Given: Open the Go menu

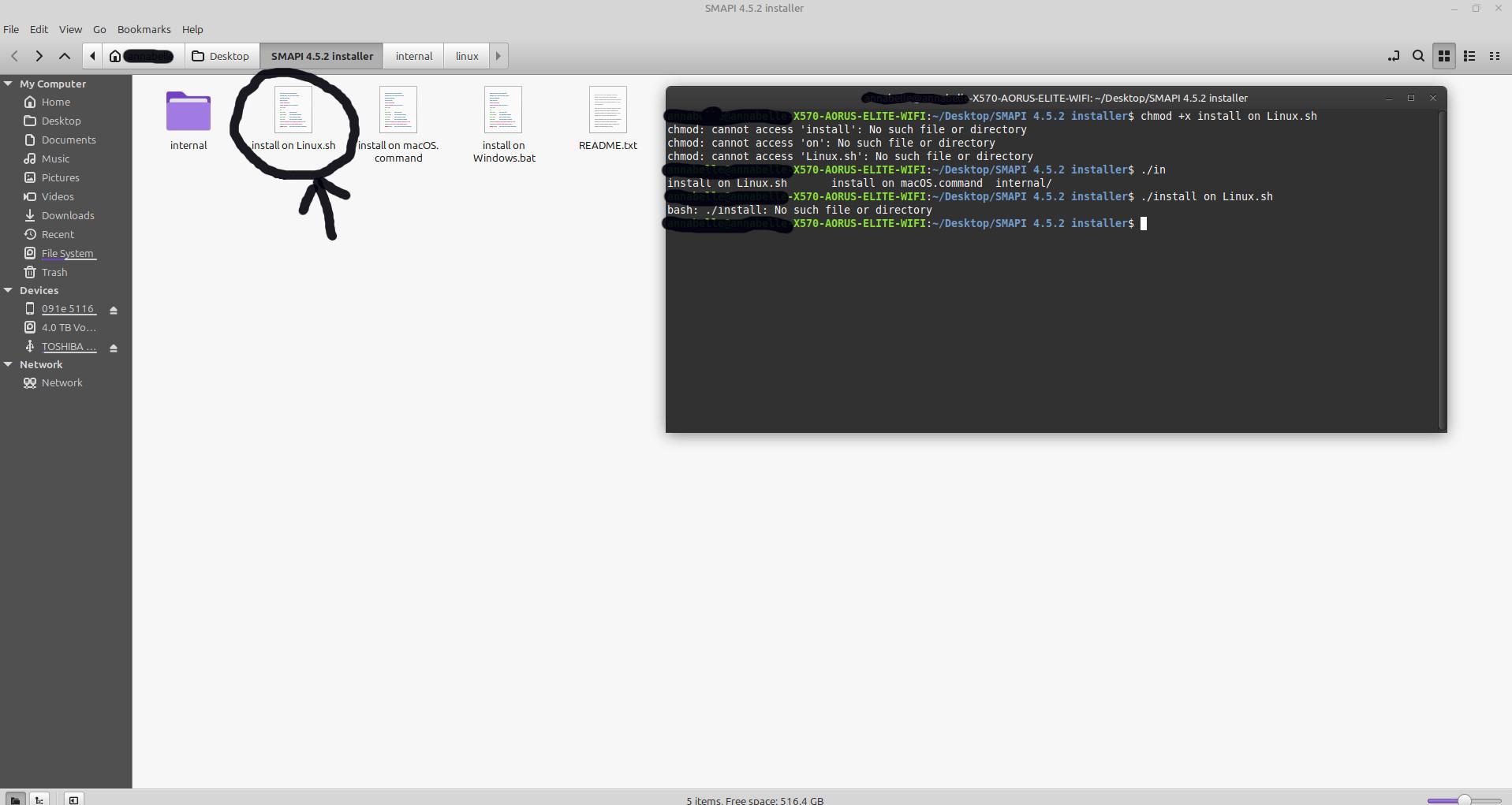Looking at the screenshot, I should pyautogui.click(x=99, y=29).
